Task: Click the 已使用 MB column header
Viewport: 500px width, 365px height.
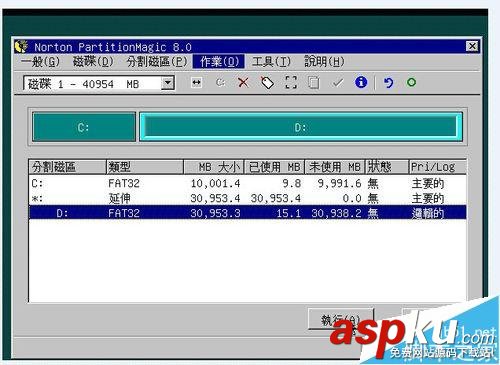Action: [274, 167]
